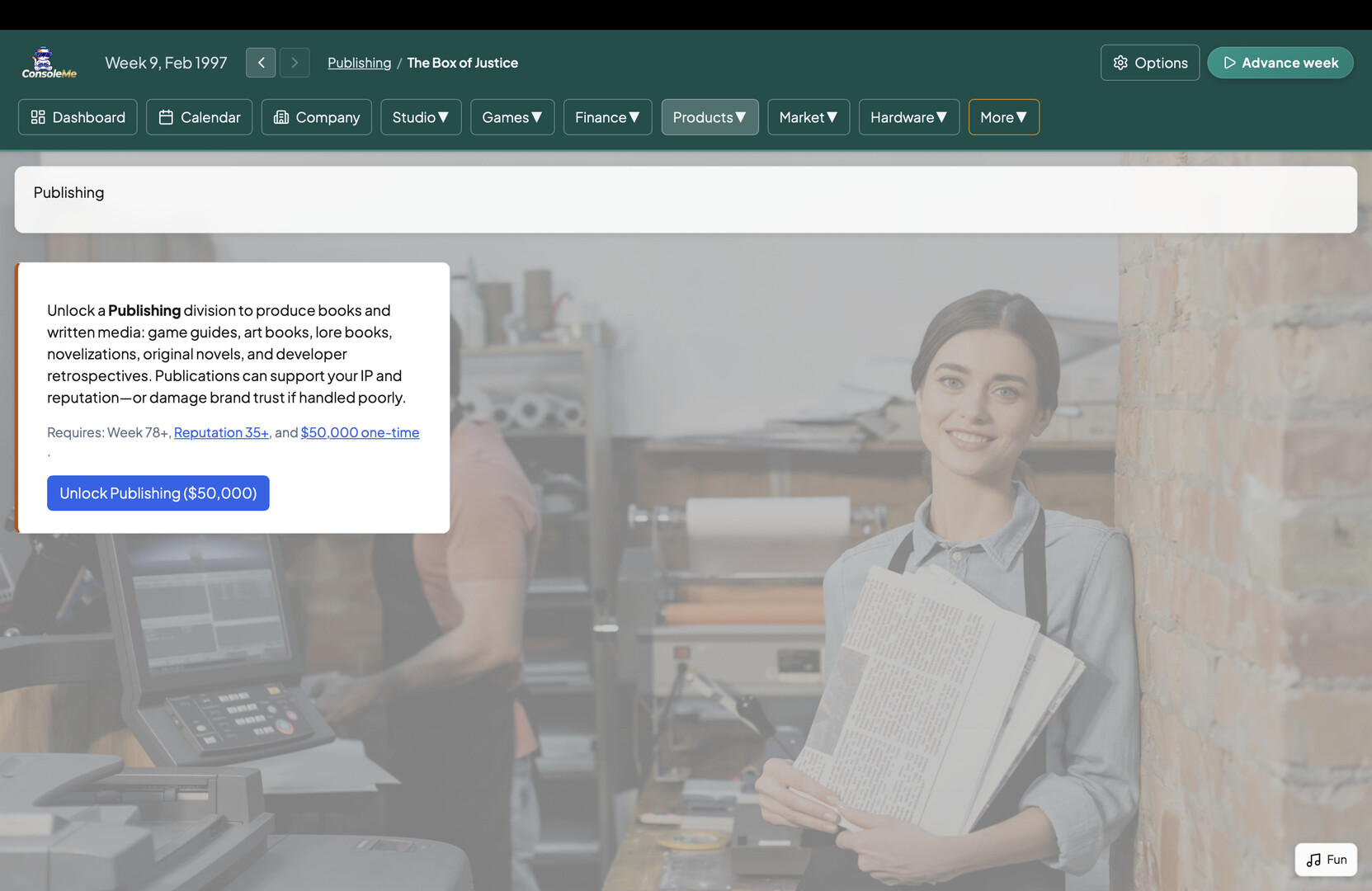Go back with the left chevron arrow

tap(261, 63)
